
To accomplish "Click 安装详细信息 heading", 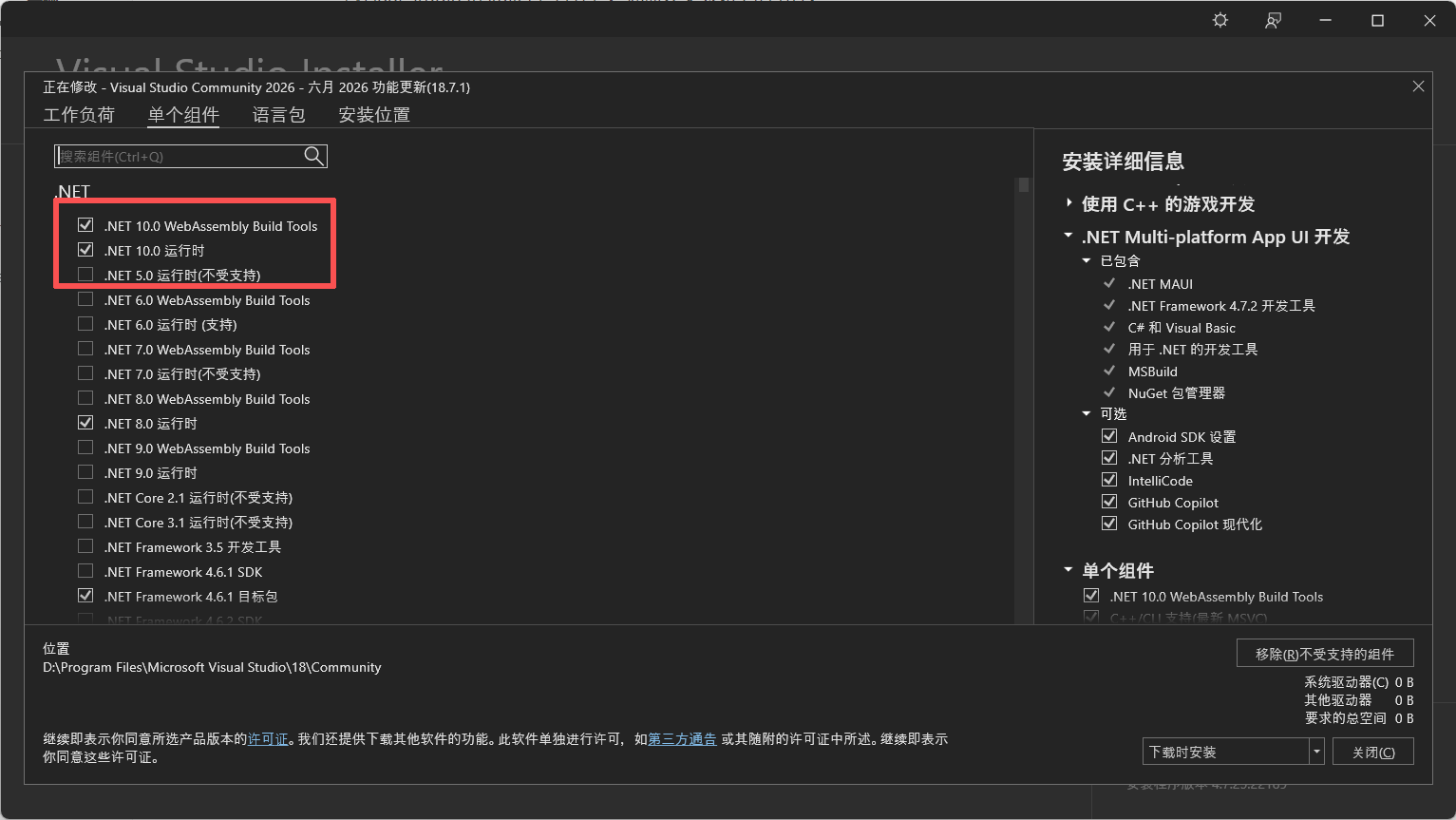I will (1123, 162).
